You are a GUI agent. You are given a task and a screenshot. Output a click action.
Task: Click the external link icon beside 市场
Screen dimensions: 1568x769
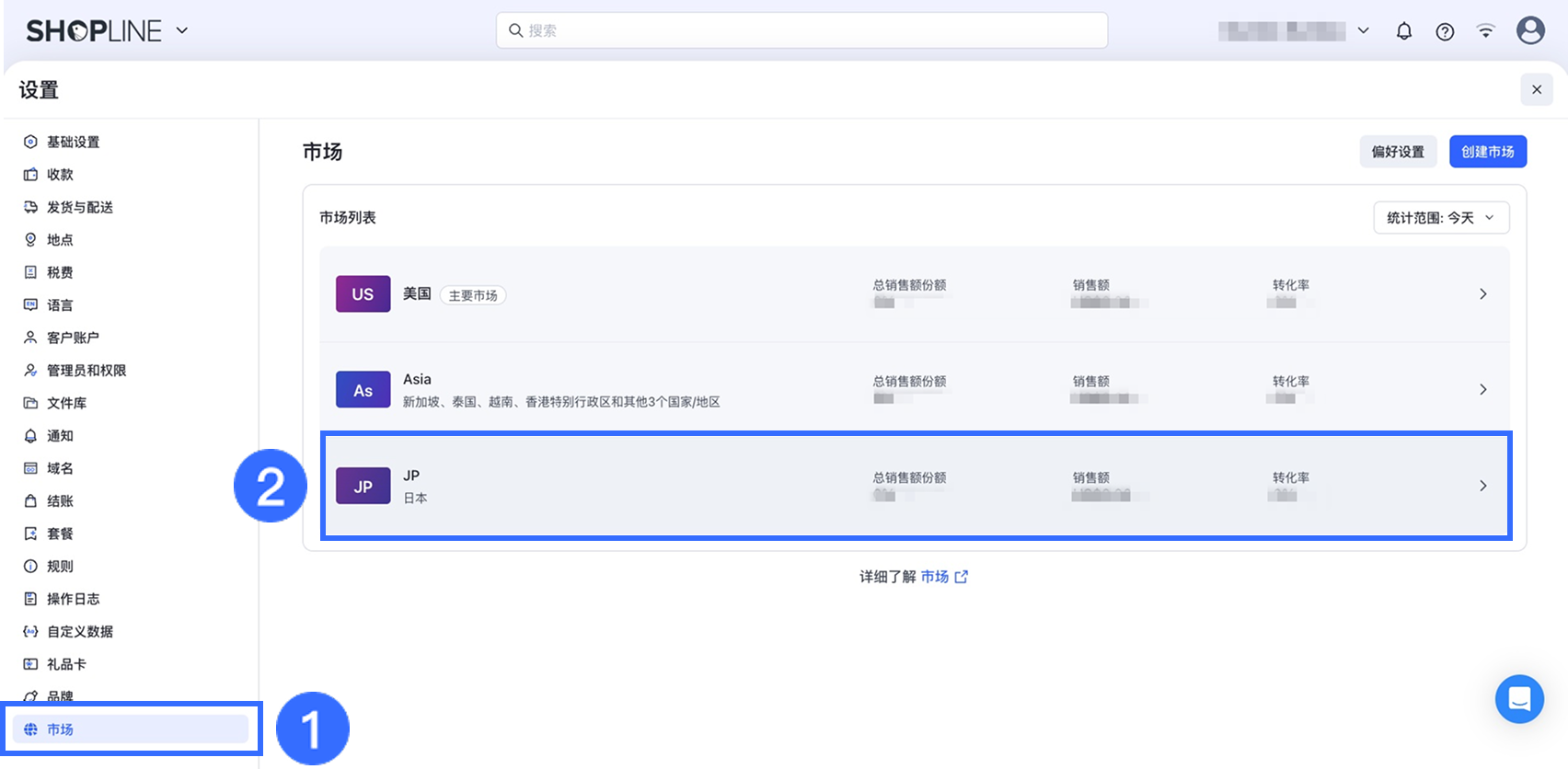point(962,577)
